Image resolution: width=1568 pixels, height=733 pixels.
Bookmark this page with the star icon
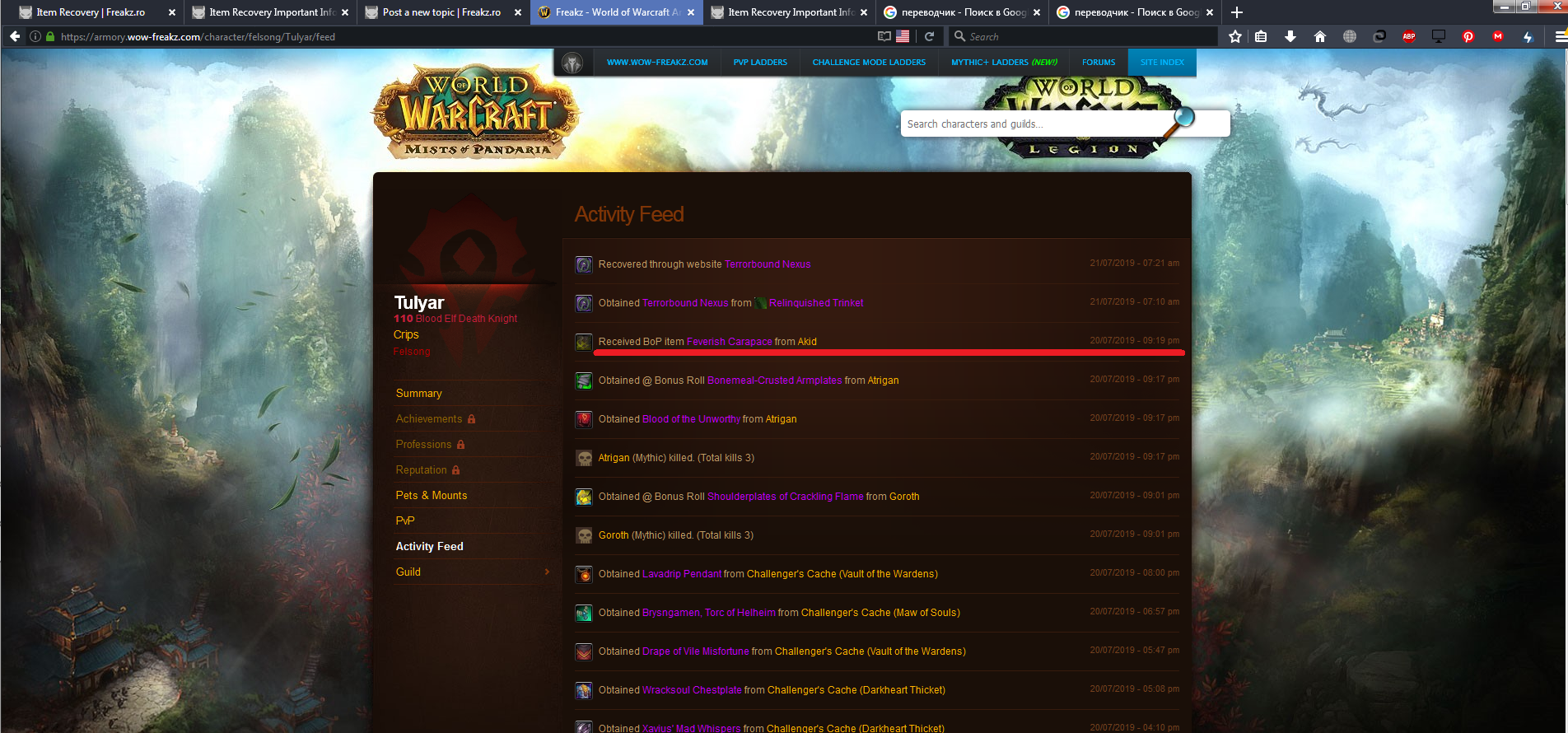(1234, 36)
